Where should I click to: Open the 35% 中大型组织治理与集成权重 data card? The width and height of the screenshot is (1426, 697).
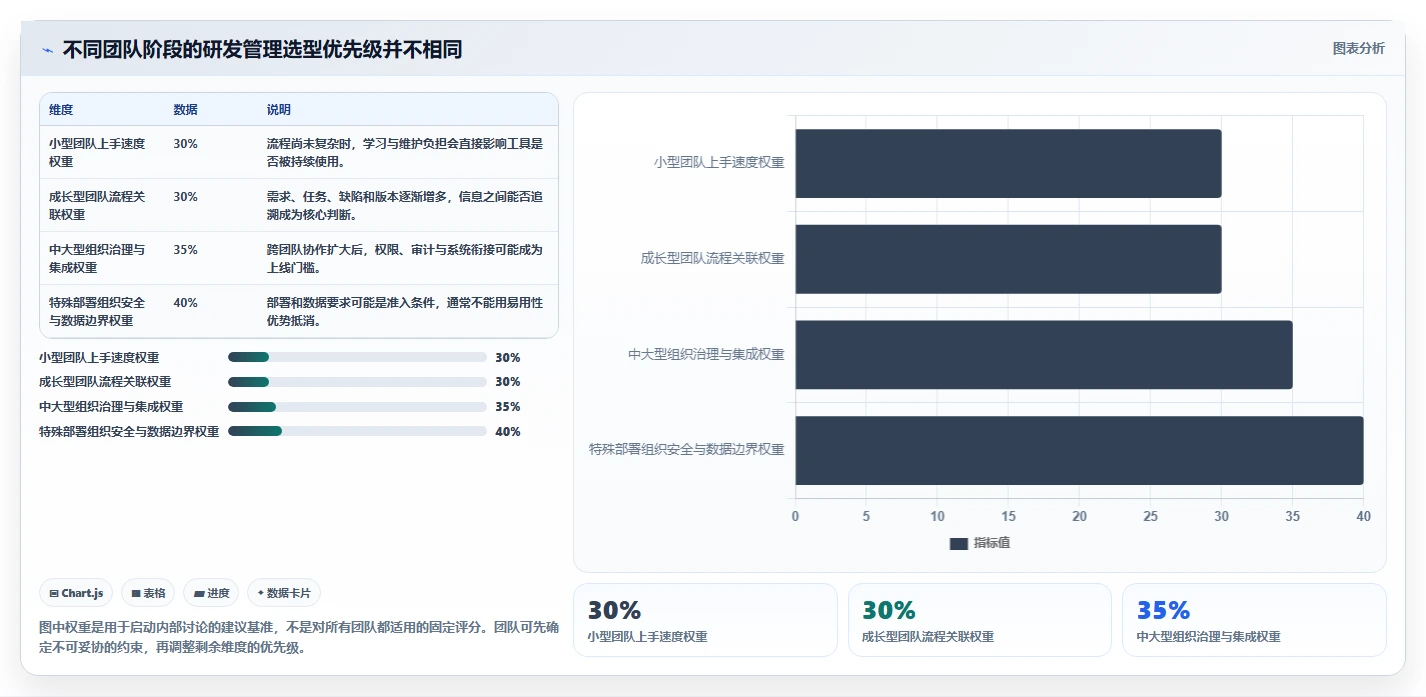[x=1254, y=620]
